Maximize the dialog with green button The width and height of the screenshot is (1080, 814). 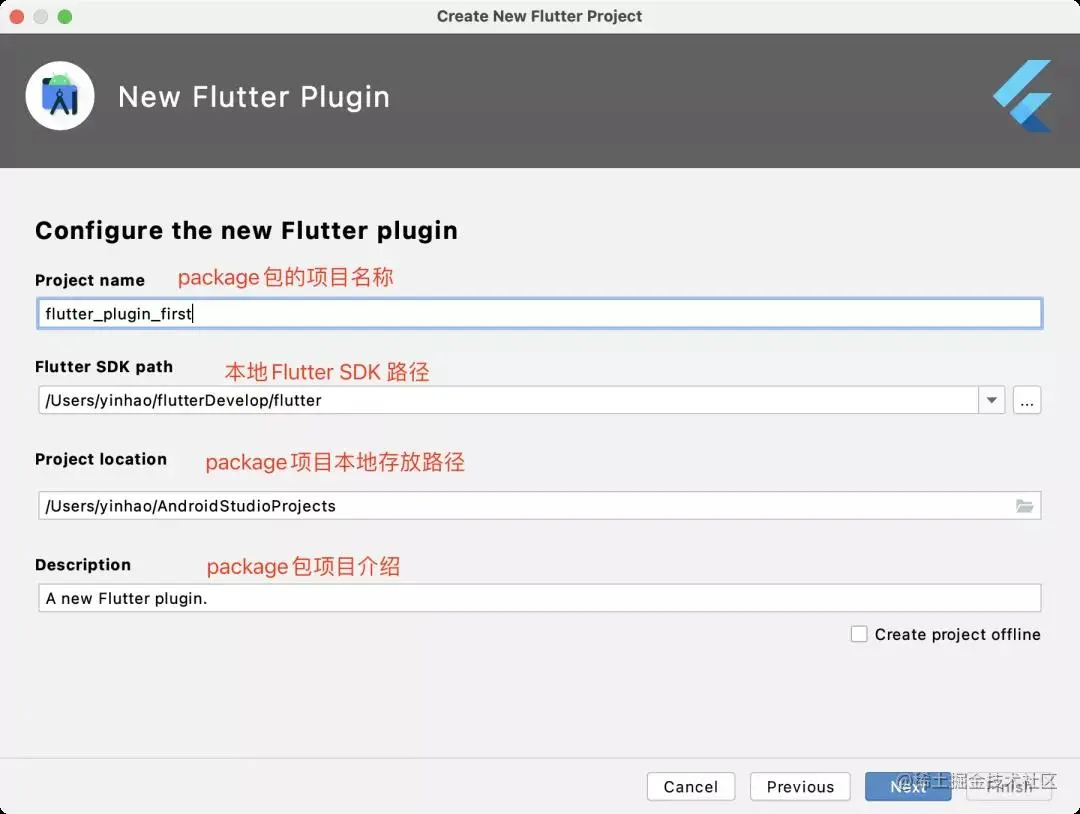click(65, 17)
